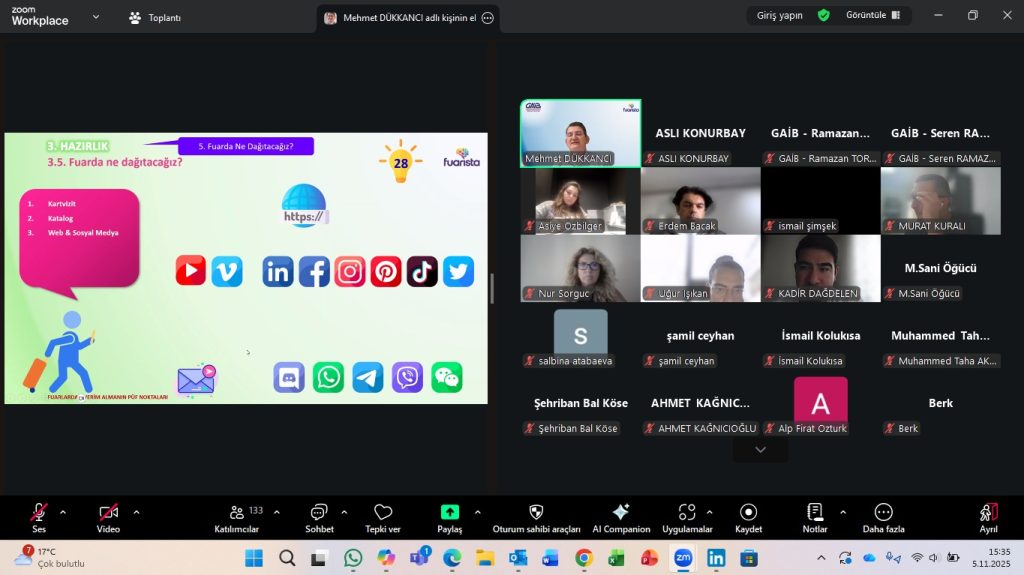Turn on camera with Video button

point(108,513)
